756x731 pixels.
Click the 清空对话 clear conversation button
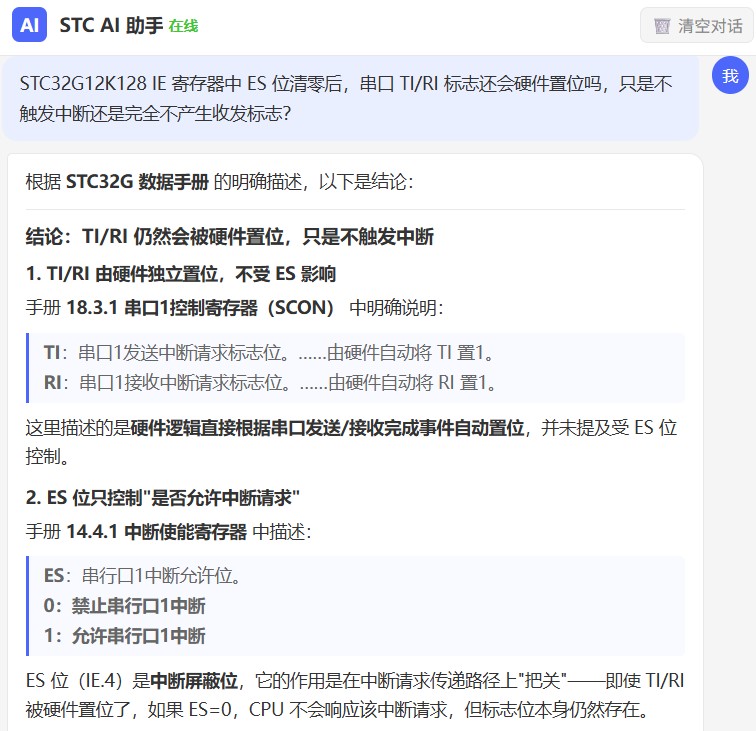(697, 26)
